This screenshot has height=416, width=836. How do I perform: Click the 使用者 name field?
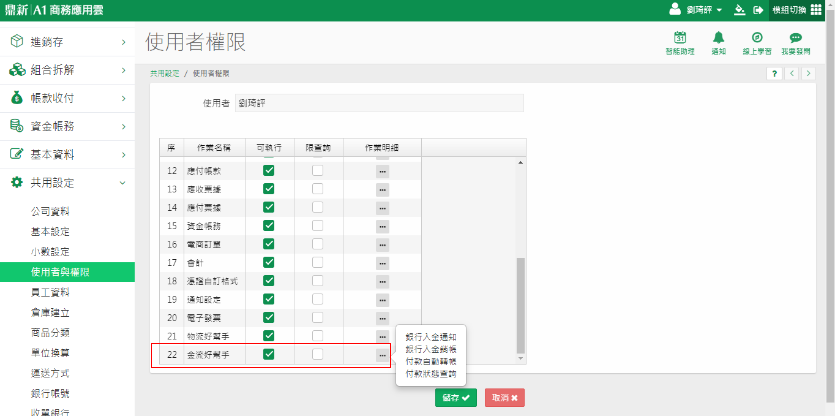(x=379, y=103)
